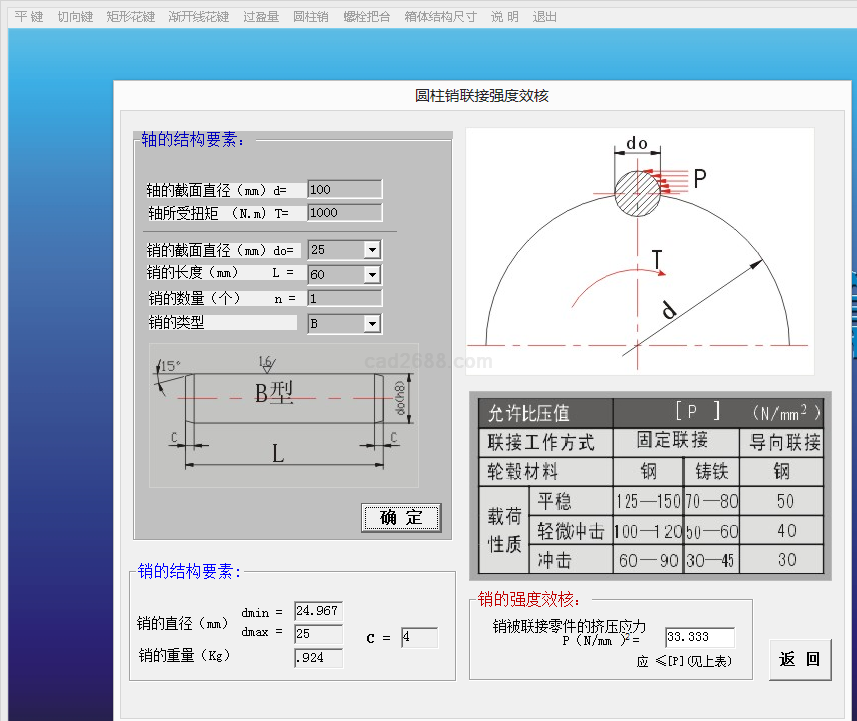
Task: Open the 渐开线花键 menu
Action: (x=199, y=17)
